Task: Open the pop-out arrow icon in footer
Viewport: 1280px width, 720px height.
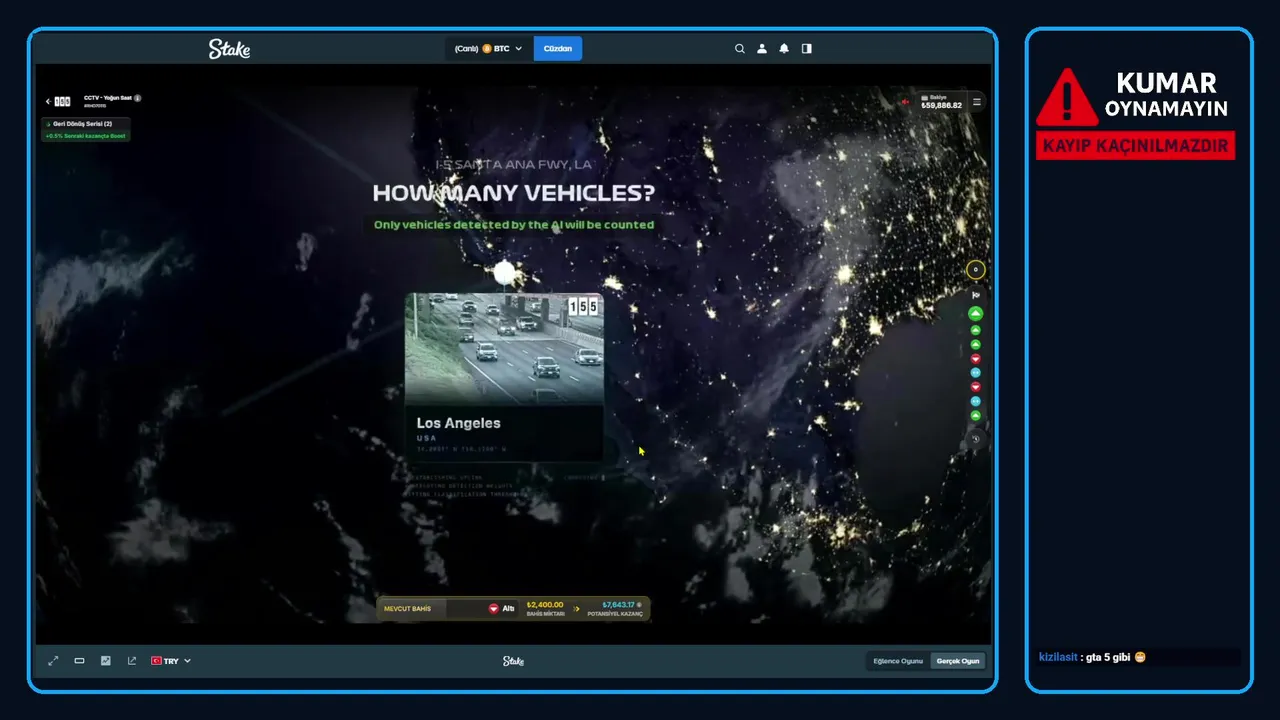Action: [132, 661]
